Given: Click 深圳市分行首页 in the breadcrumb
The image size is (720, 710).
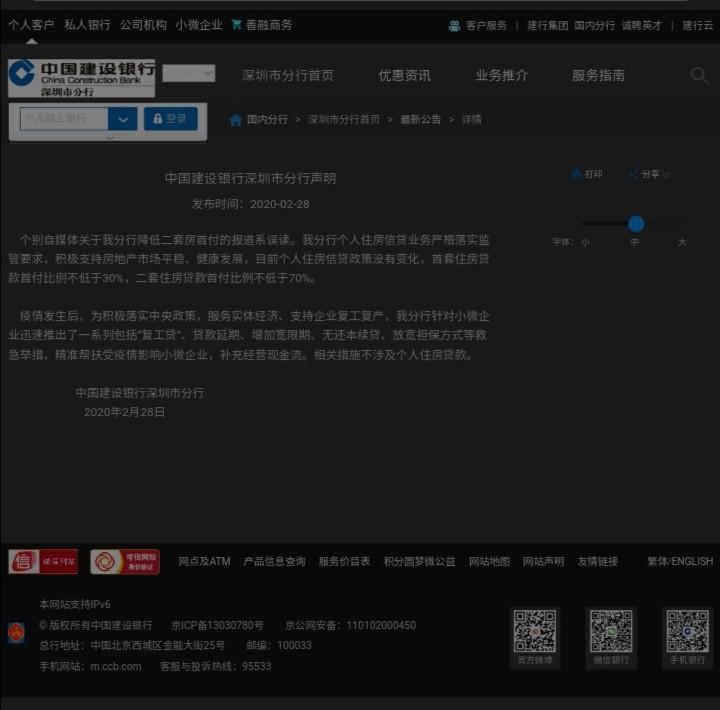Looking at the screenshot, I should point(344,120).
